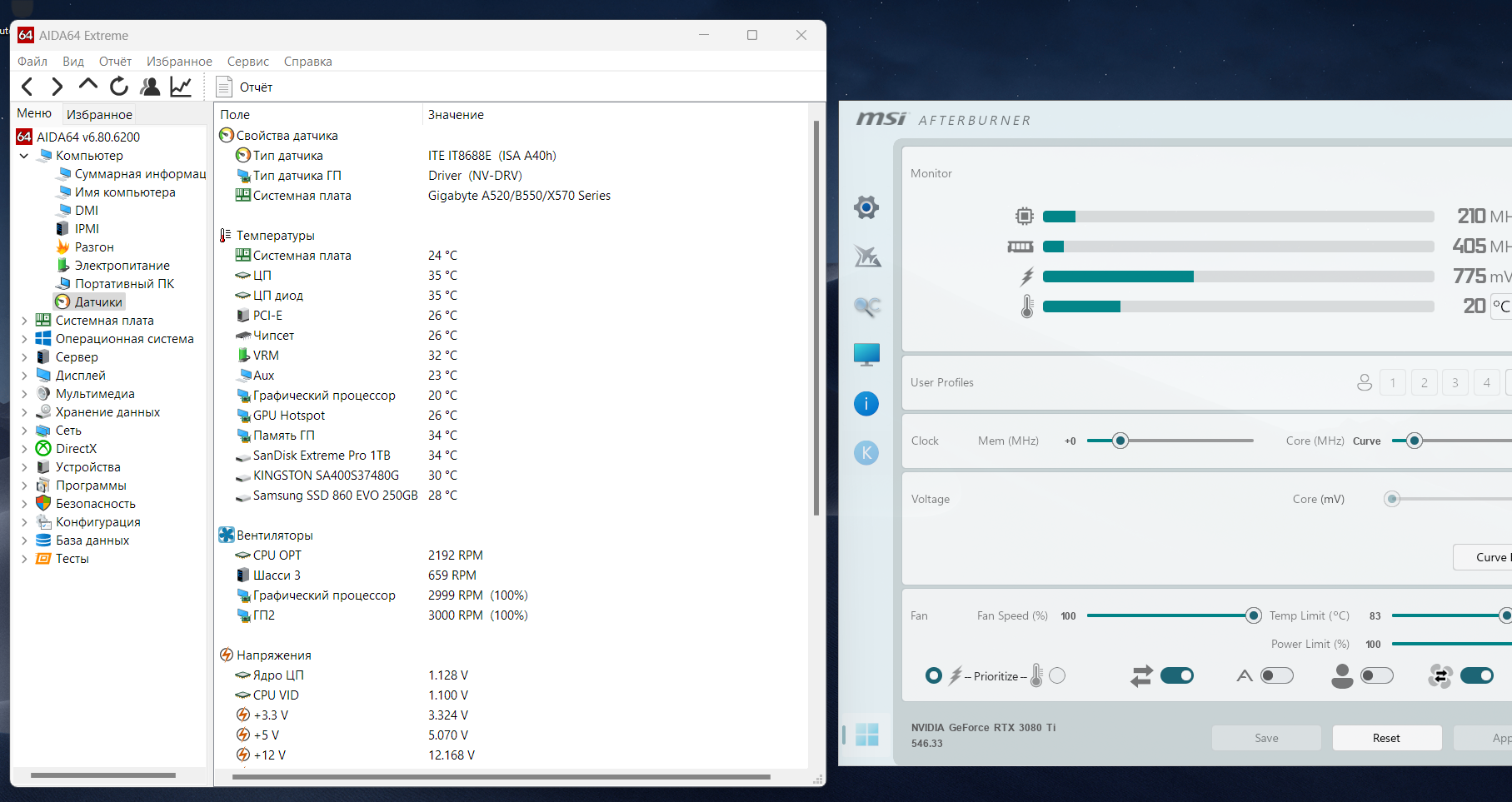Toggle the user-defined fan switch

[x=1377, y=675]
